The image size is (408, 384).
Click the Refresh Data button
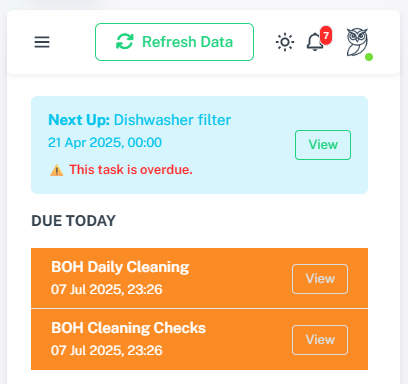coord(174,42)
